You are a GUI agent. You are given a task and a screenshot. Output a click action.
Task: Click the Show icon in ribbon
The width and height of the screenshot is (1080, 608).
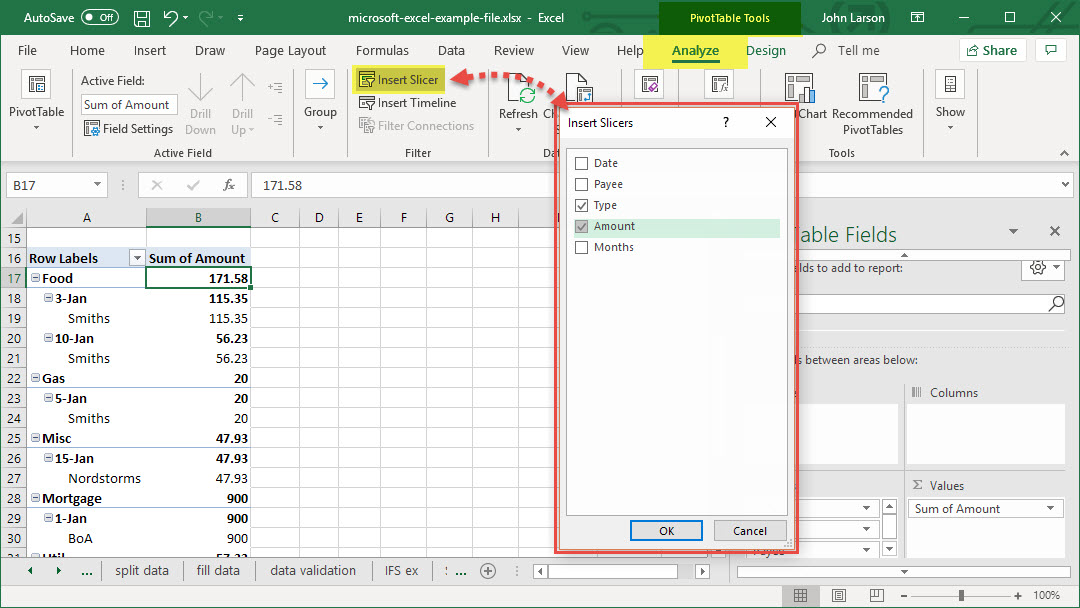tap(950, 86)
